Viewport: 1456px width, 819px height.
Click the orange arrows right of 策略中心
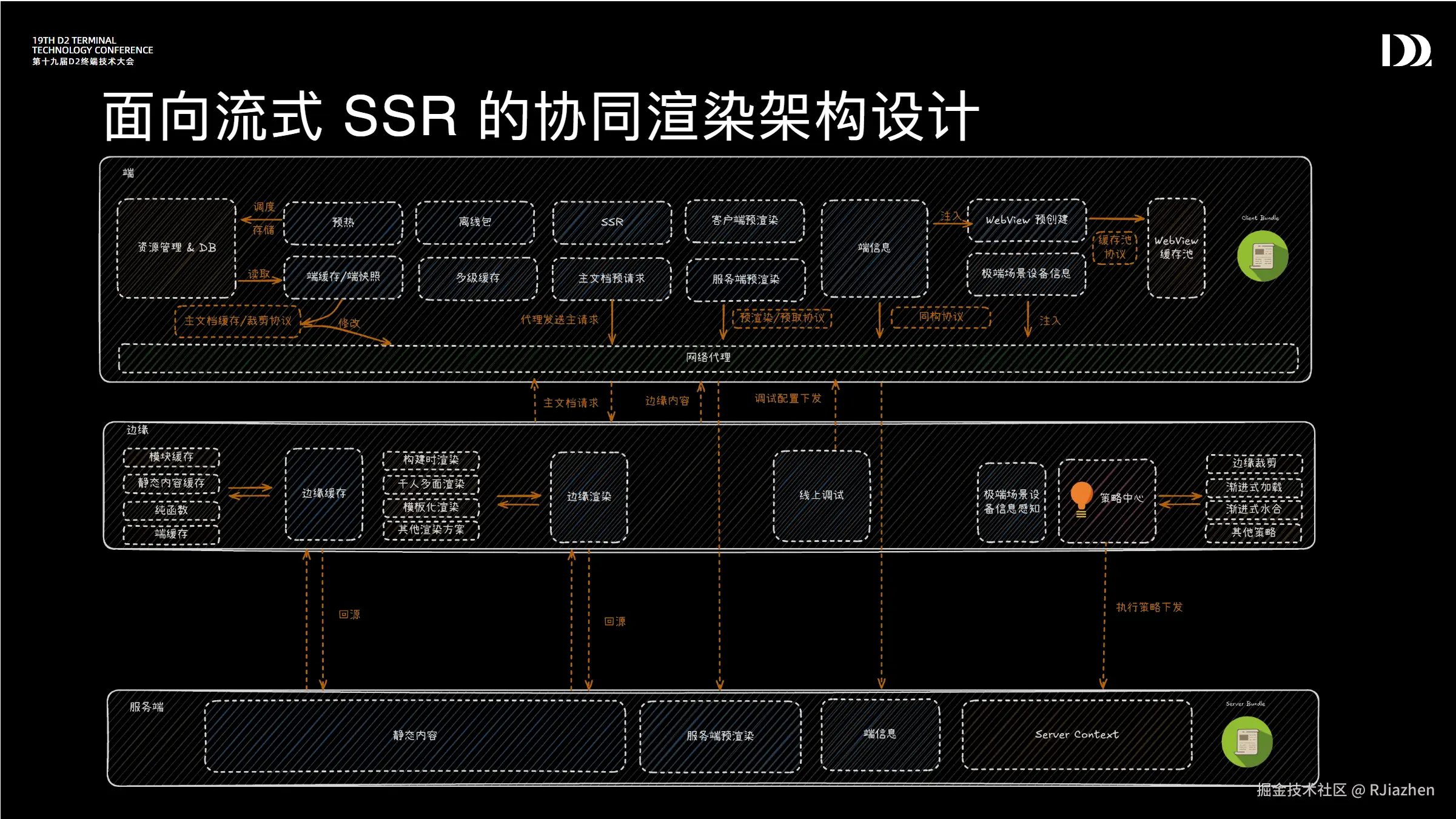pyautogui.click(x=1179, y=500)
